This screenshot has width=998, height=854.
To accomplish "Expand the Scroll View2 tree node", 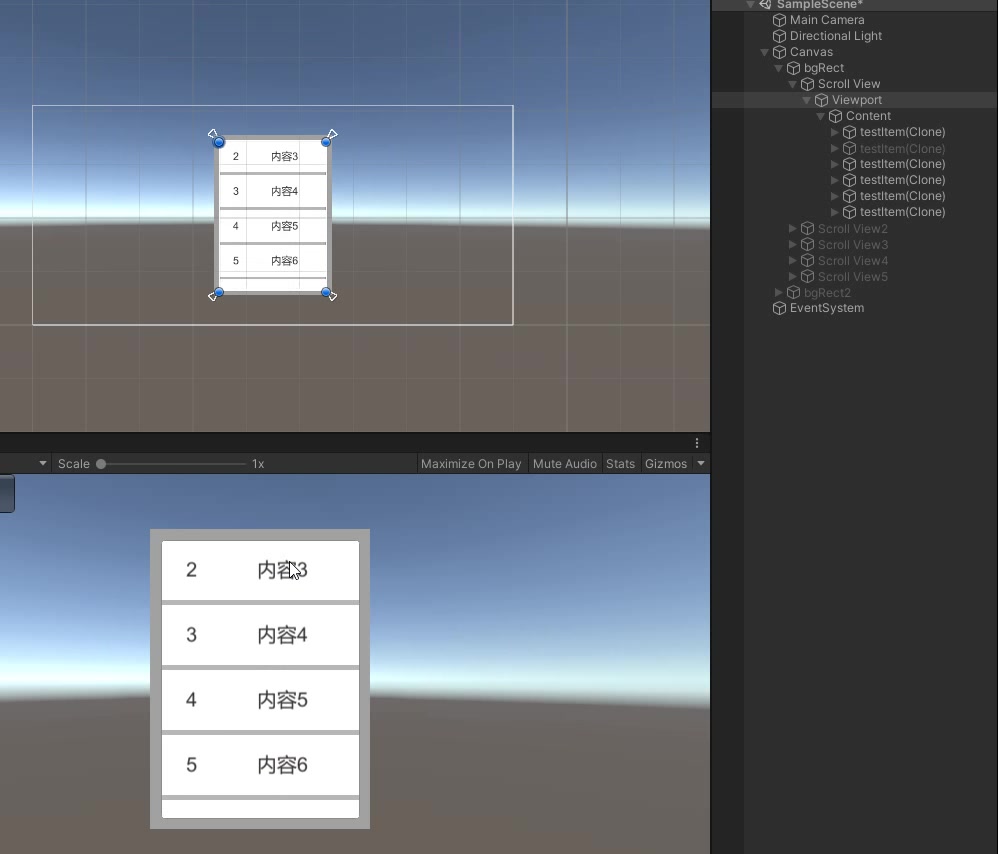I will (x=793, y=229).
